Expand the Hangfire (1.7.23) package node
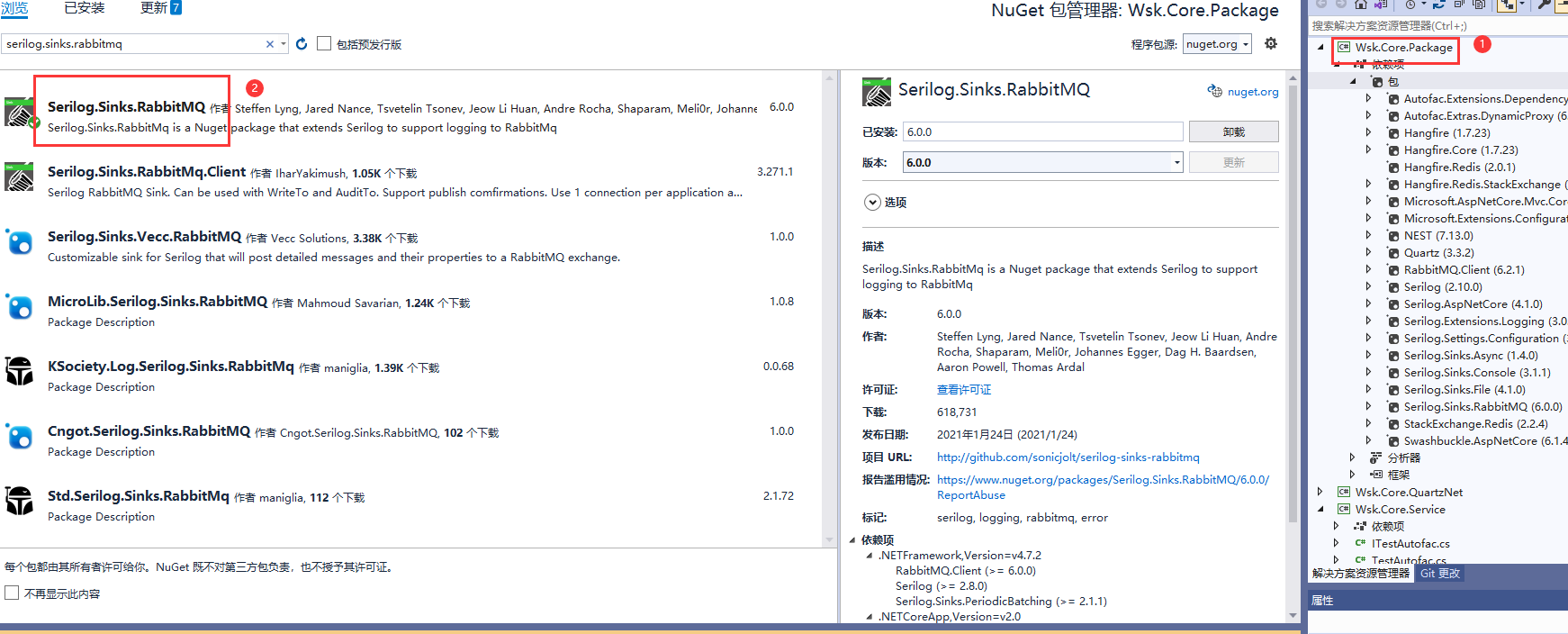The width and height of the screenshot is (1568, 634). (1369, 132)
